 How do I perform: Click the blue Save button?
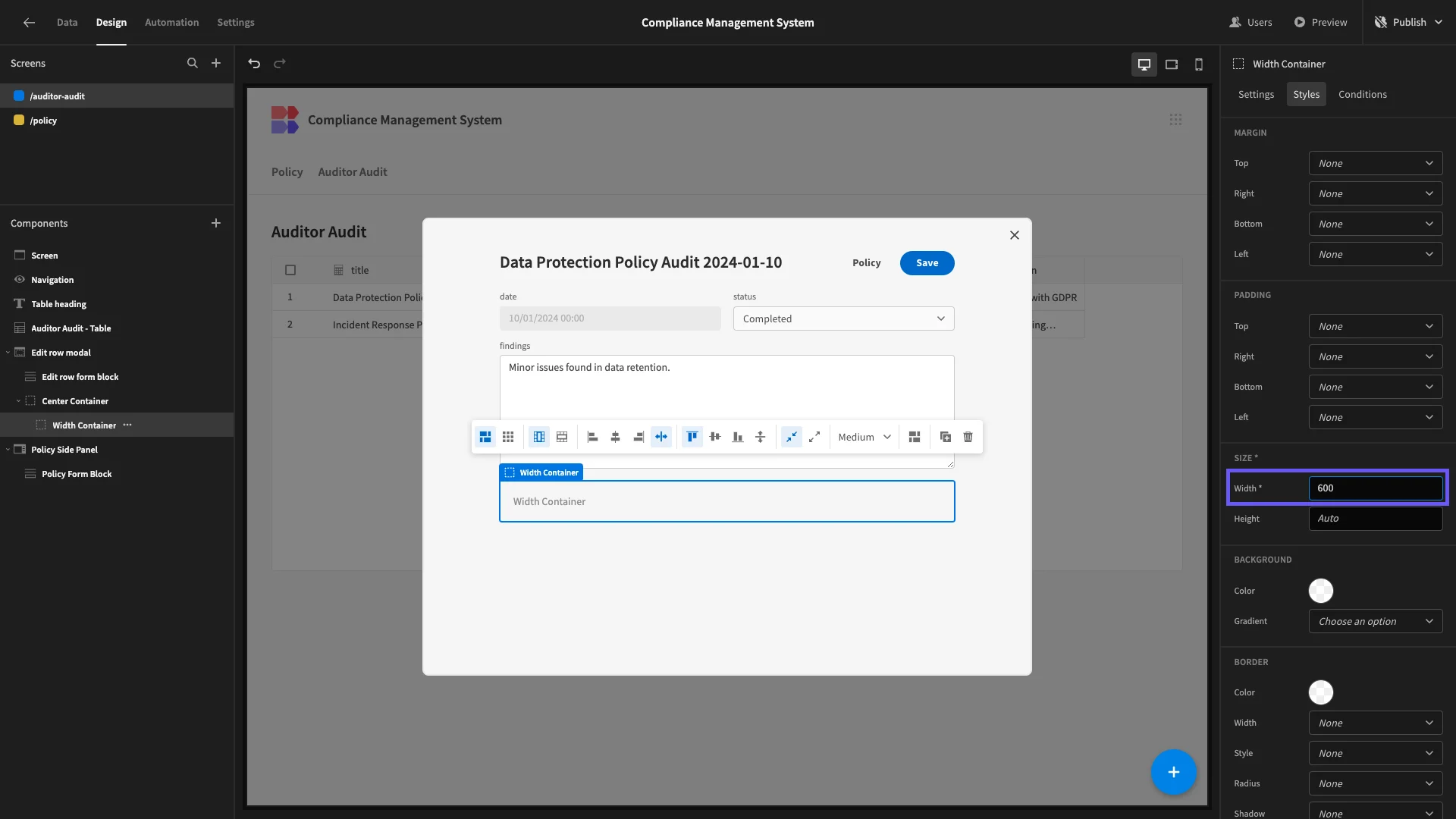point(927,263)
